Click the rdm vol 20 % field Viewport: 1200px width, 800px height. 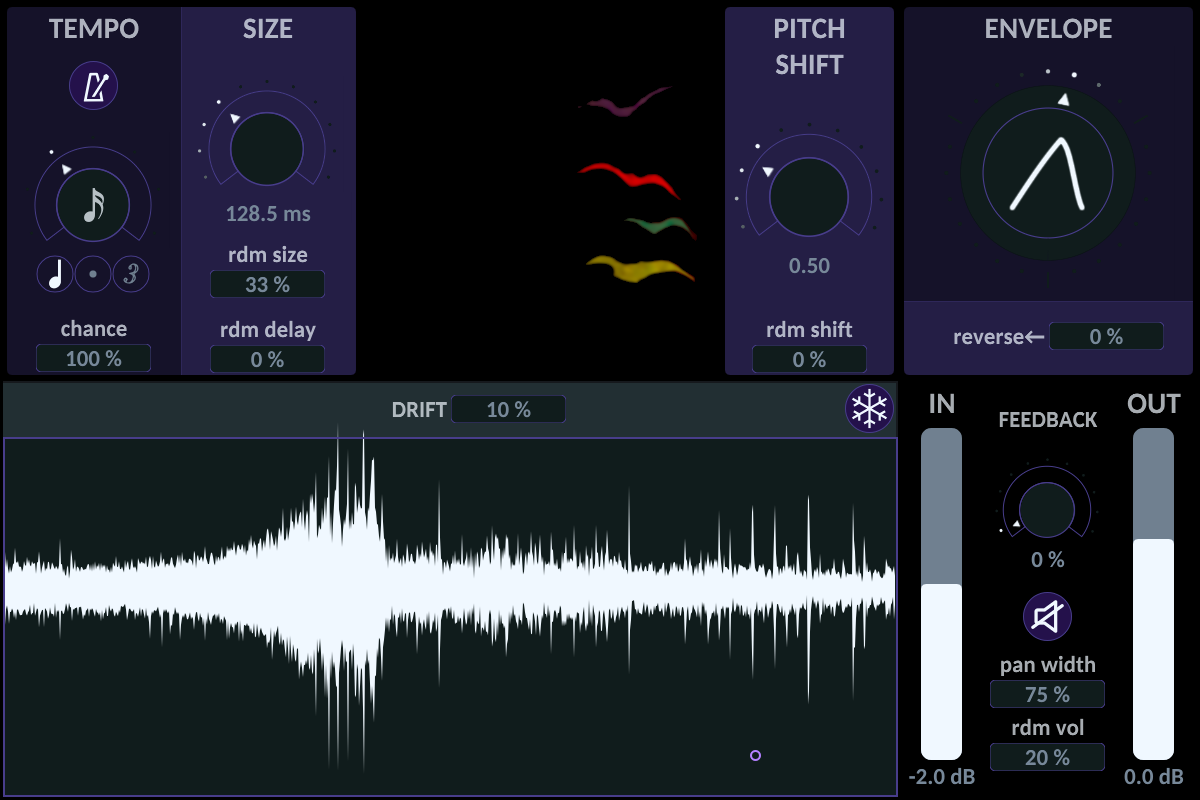click(x=1047, y=757)
